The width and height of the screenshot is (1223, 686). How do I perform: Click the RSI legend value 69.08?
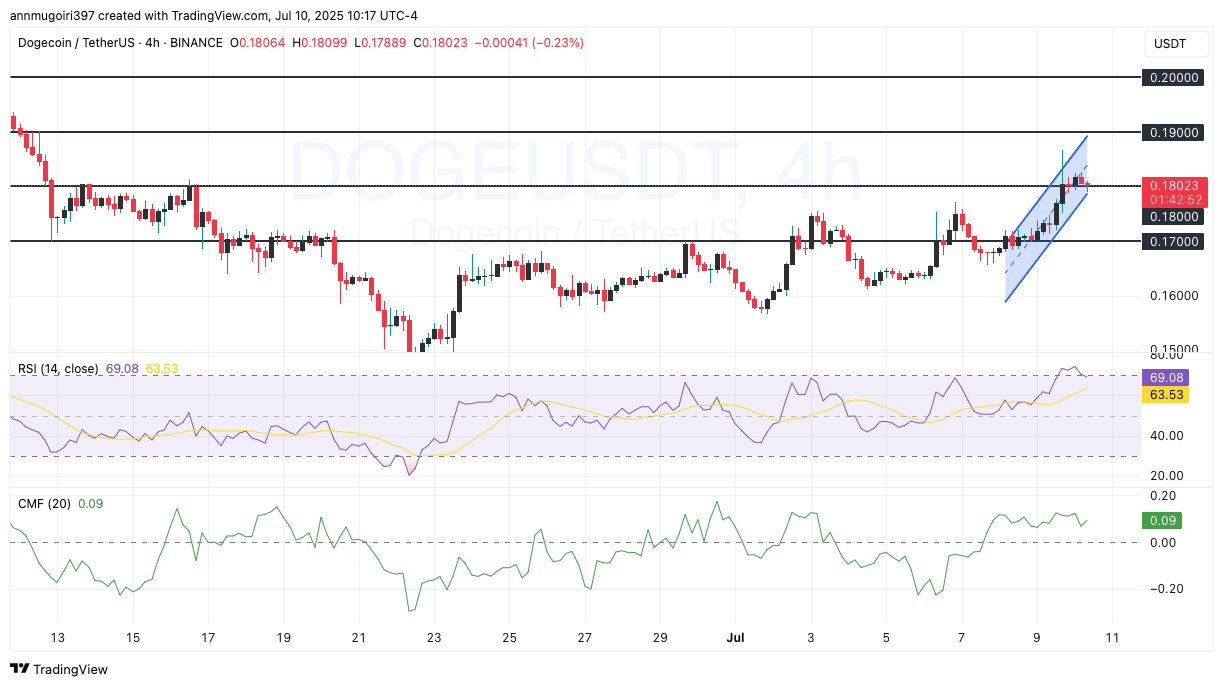[122, 369]
